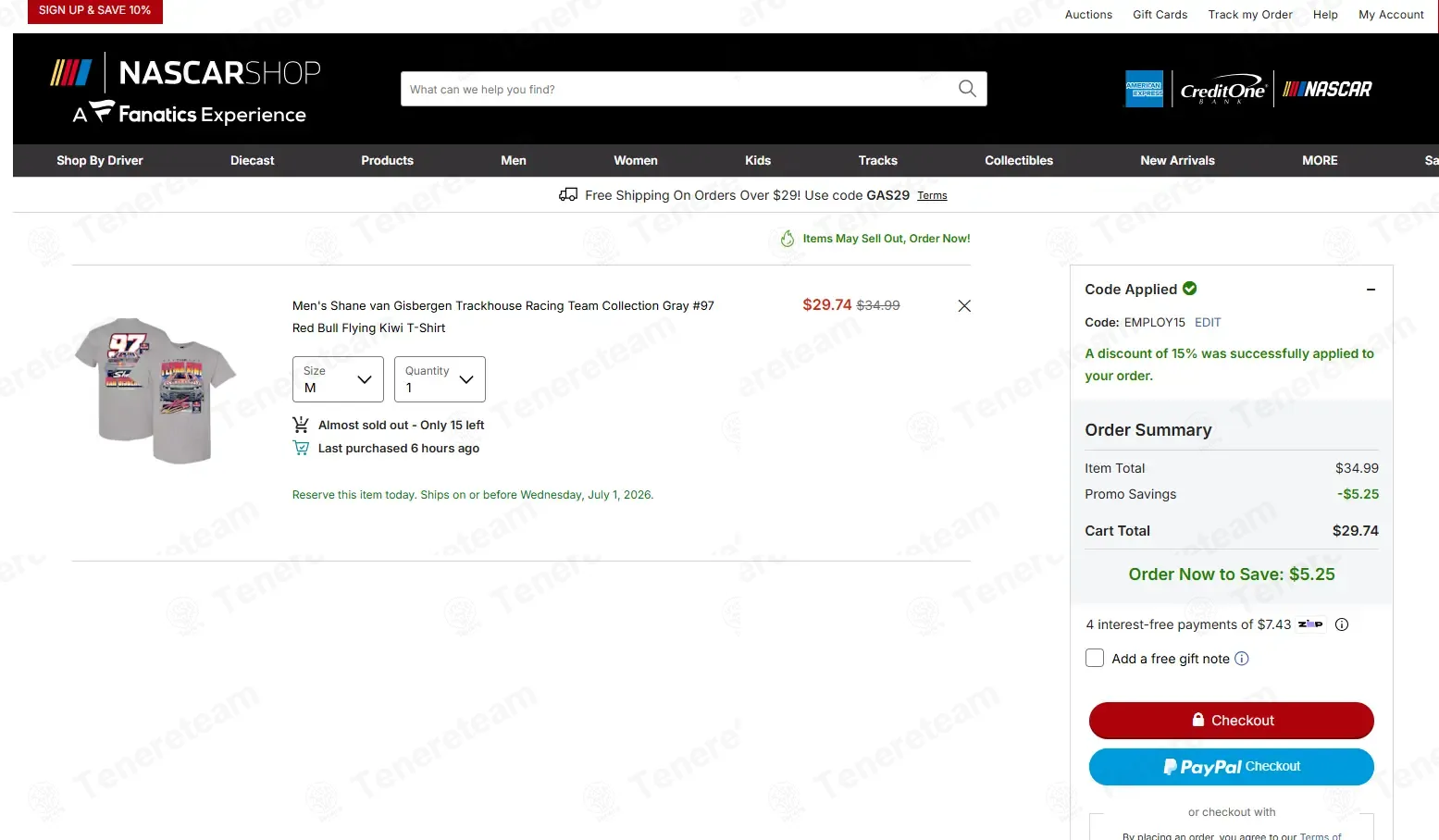Viewport: 1439px width, 840px height.
Task: Click the Promo Savings -$5.25 value
Action: pyautogui.click(x=1358, y=494)
